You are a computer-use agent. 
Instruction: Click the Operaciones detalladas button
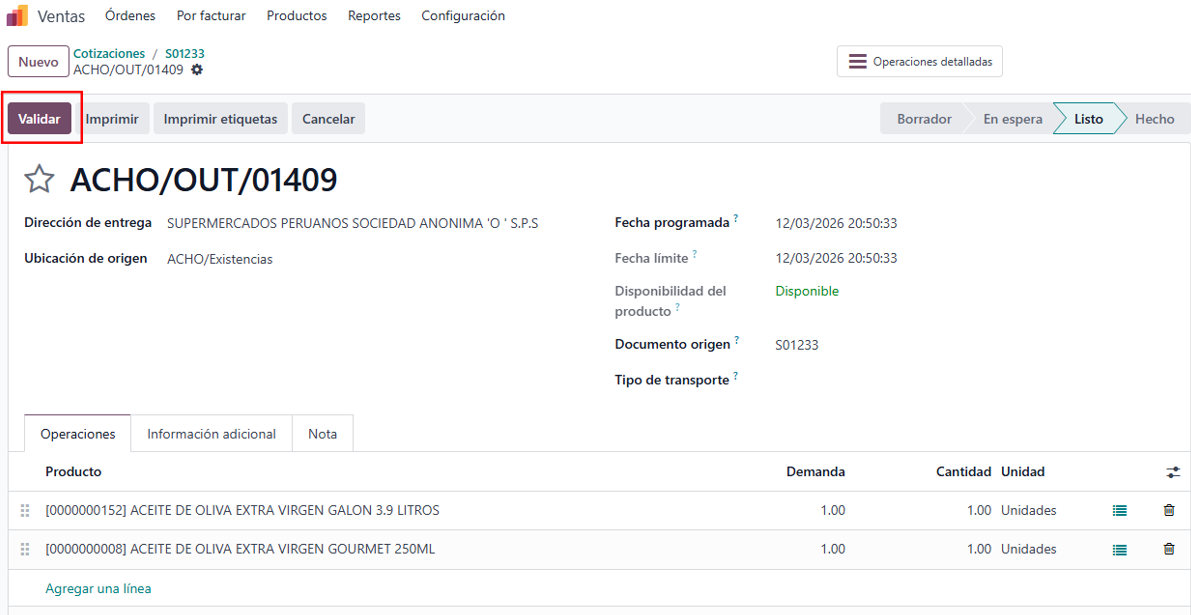(x=919, y=62)
